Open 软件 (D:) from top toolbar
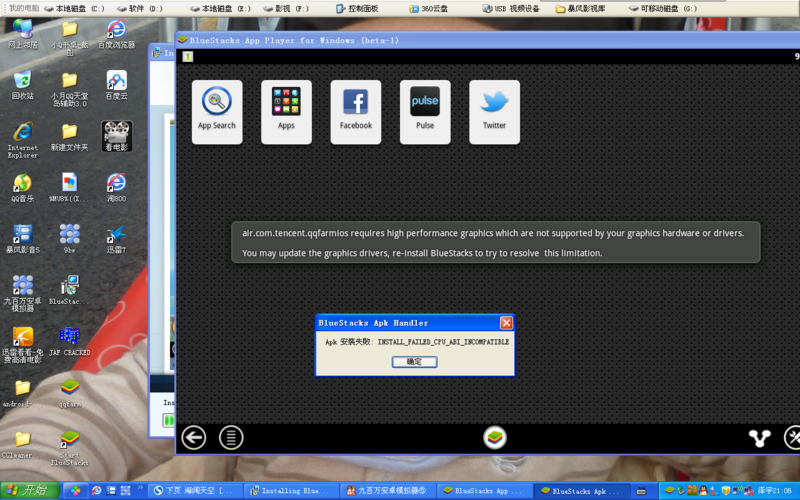Screen dimensions: 800x500 click(140, 8)
